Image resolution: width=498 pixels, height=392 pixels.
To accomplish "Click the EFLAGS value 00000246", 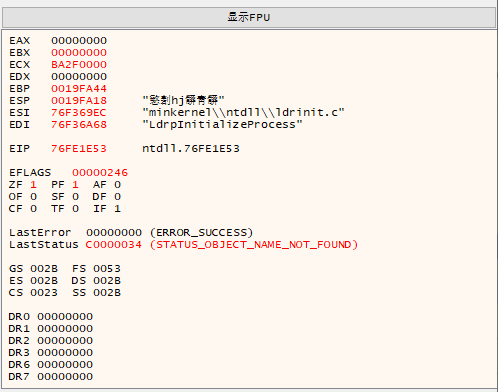I will pyautogui.click(x=100, y=173).
